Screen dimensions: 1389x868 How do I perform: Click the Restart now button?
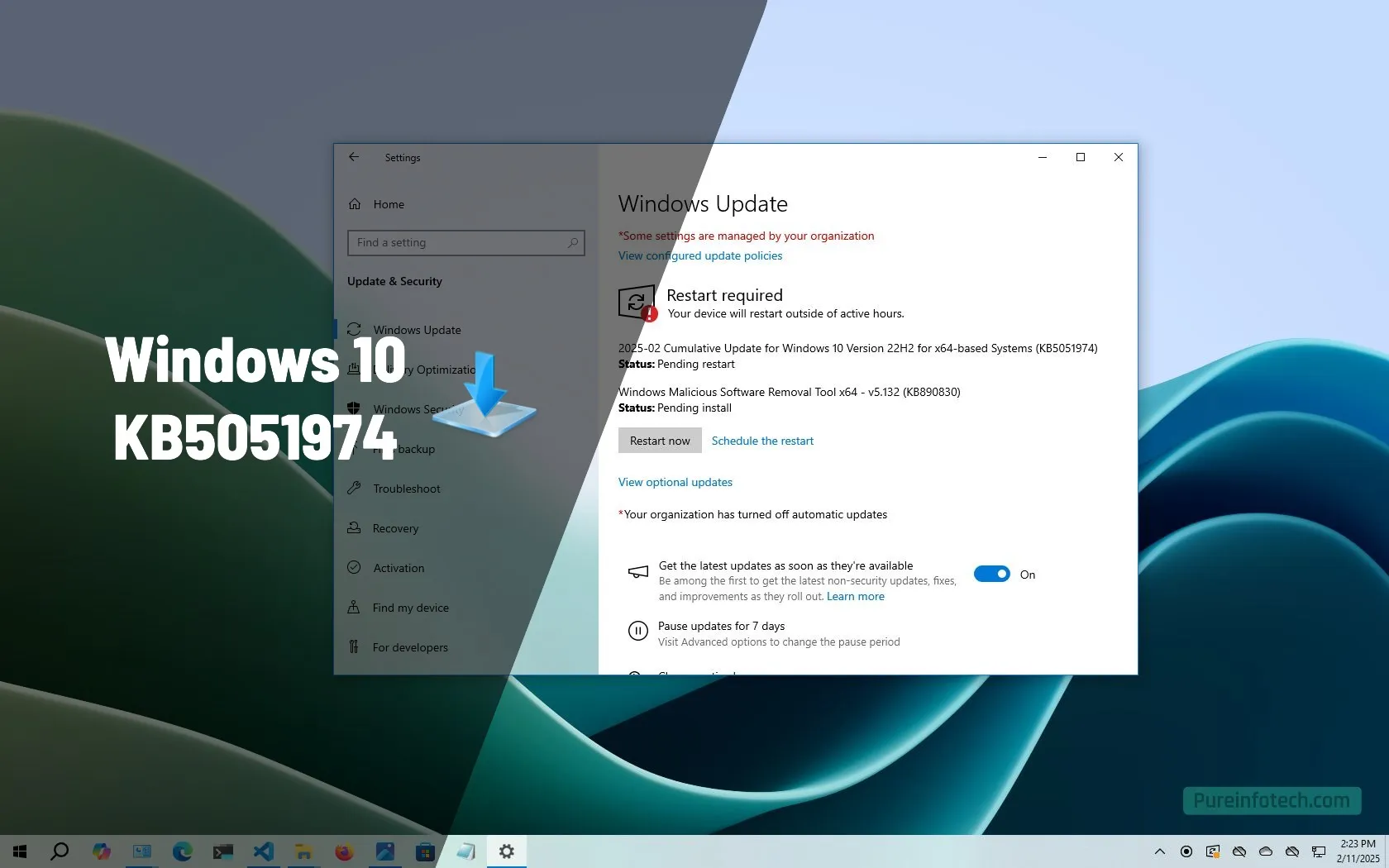coord(660,441)
